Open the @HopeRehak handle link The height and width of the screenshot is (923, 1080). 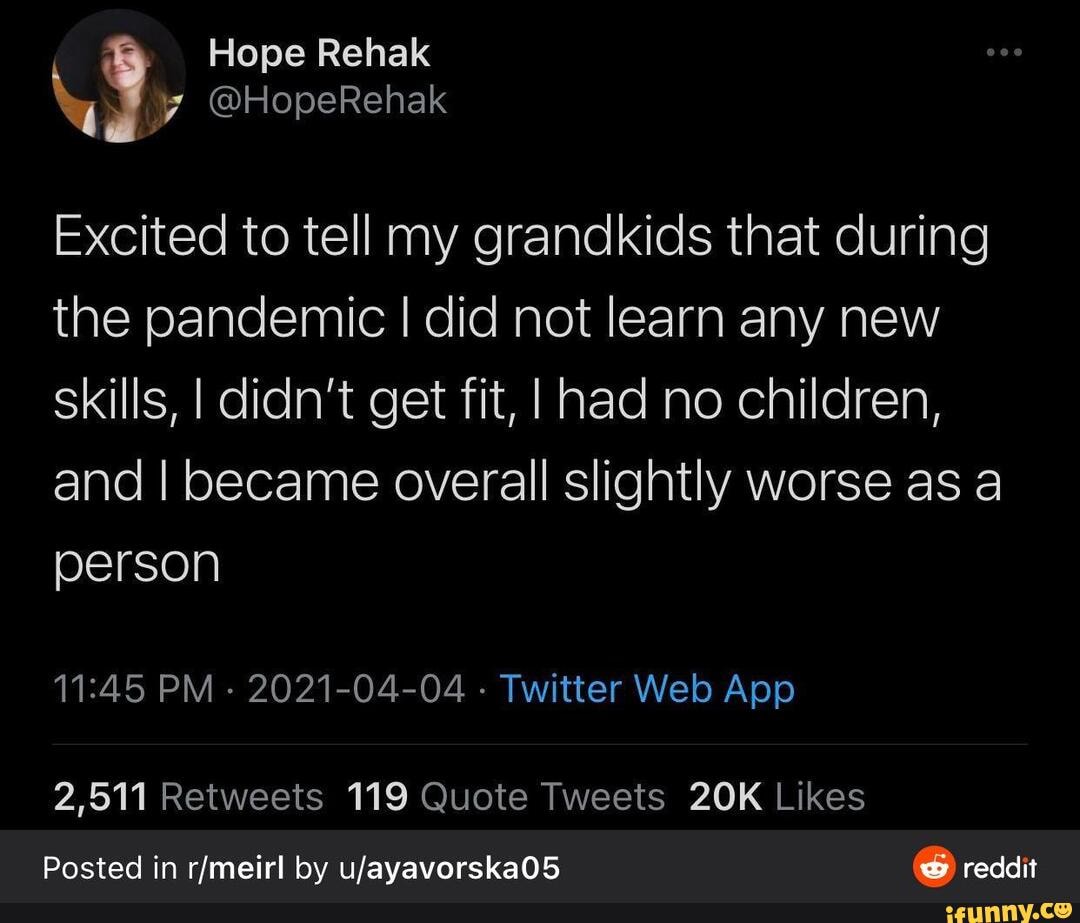pyautogui.click(x=327, y=99)
